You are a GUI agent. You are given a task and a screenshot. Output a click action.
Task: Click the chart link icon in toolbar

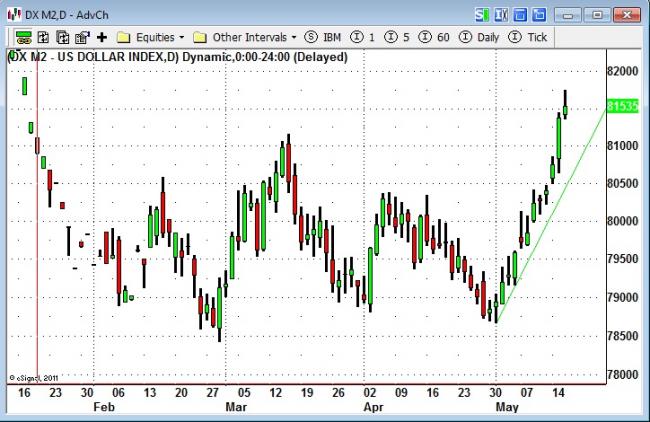(x=24, y=37)
